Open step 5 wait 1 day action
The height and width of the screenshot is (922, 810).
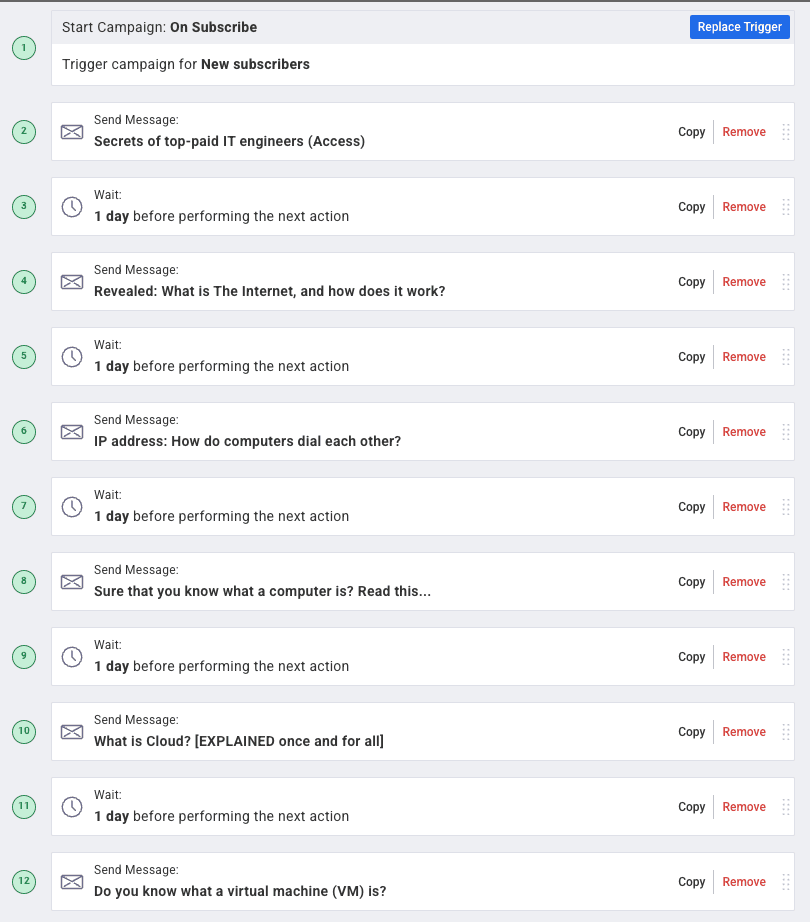(423, 357)
